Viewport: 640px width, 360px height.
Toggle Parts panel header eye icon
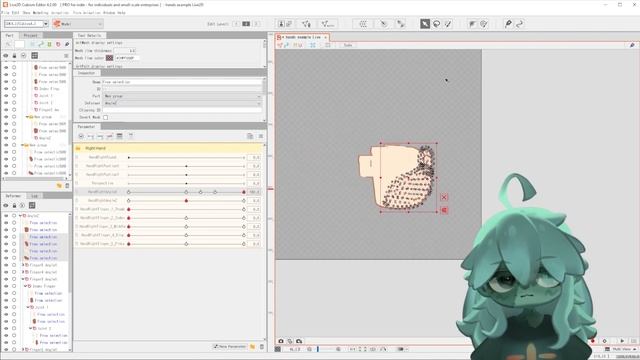(x=6, y=55)
